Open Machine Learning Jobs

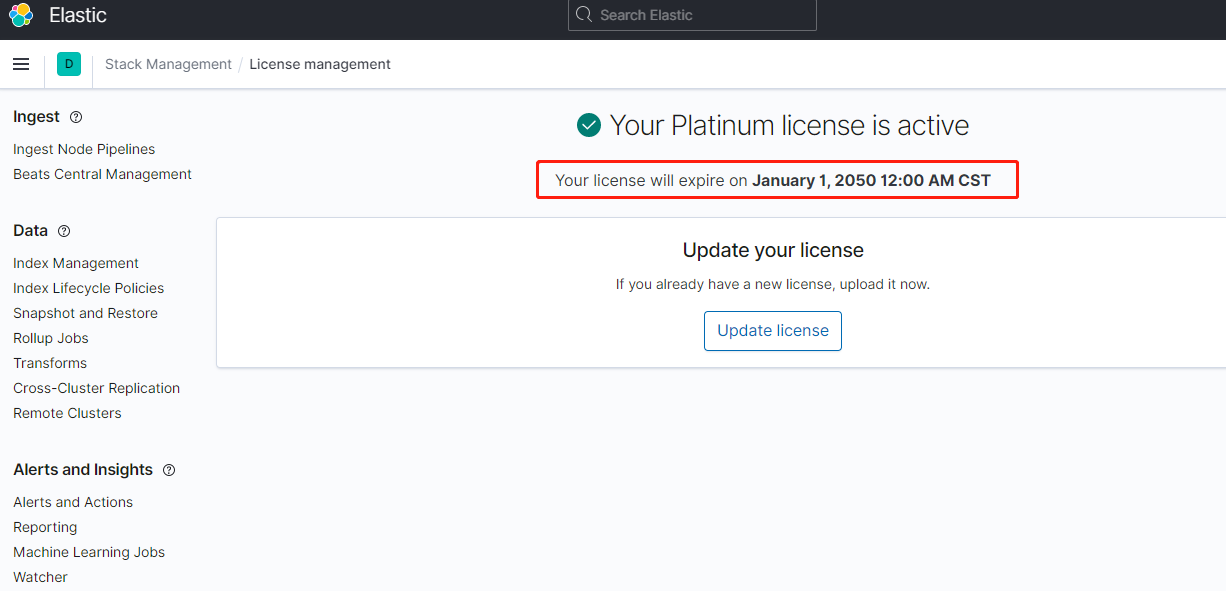pos(89,552)
